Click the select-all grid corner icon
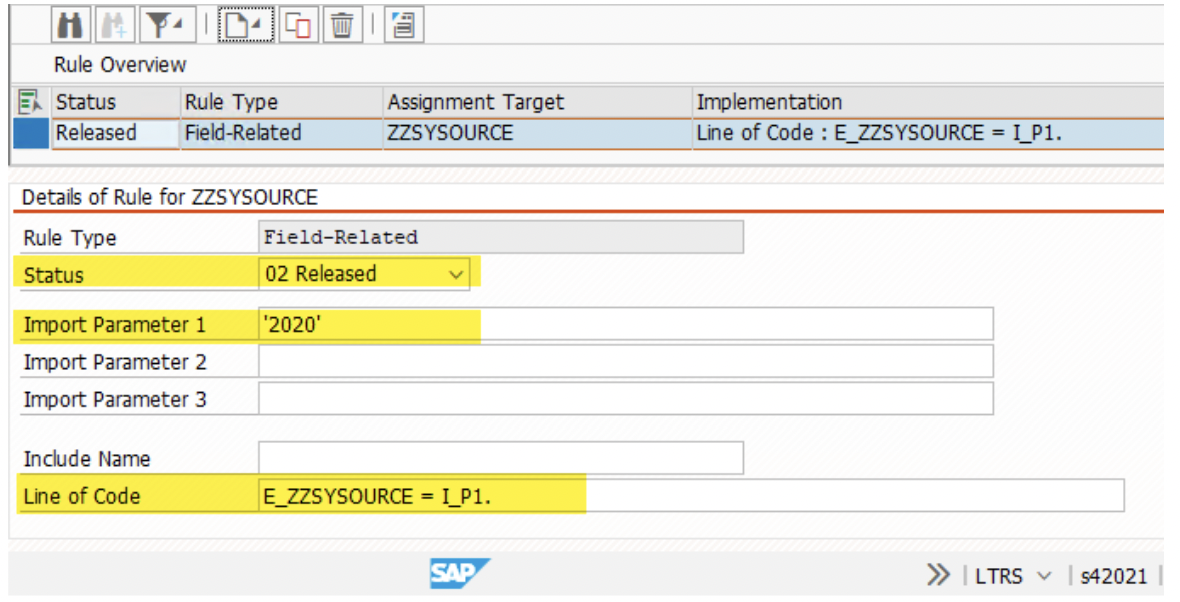This screenshot has height=602, width=1180. 30,102
